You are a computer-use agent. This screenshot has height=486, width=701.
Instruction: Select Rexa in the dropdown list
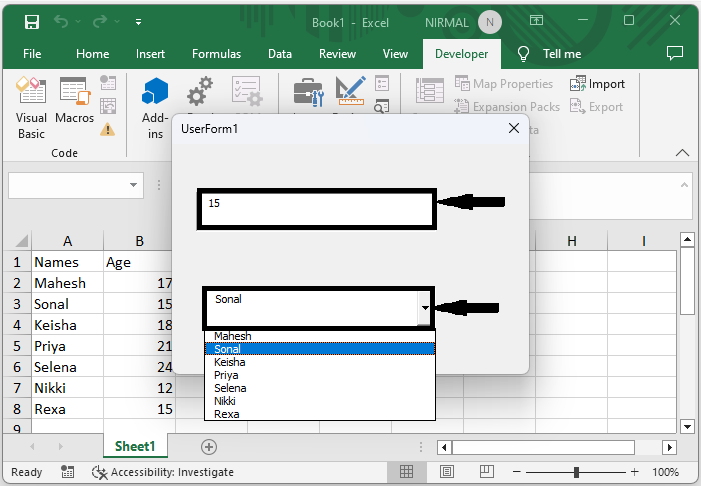coord(320,414)
